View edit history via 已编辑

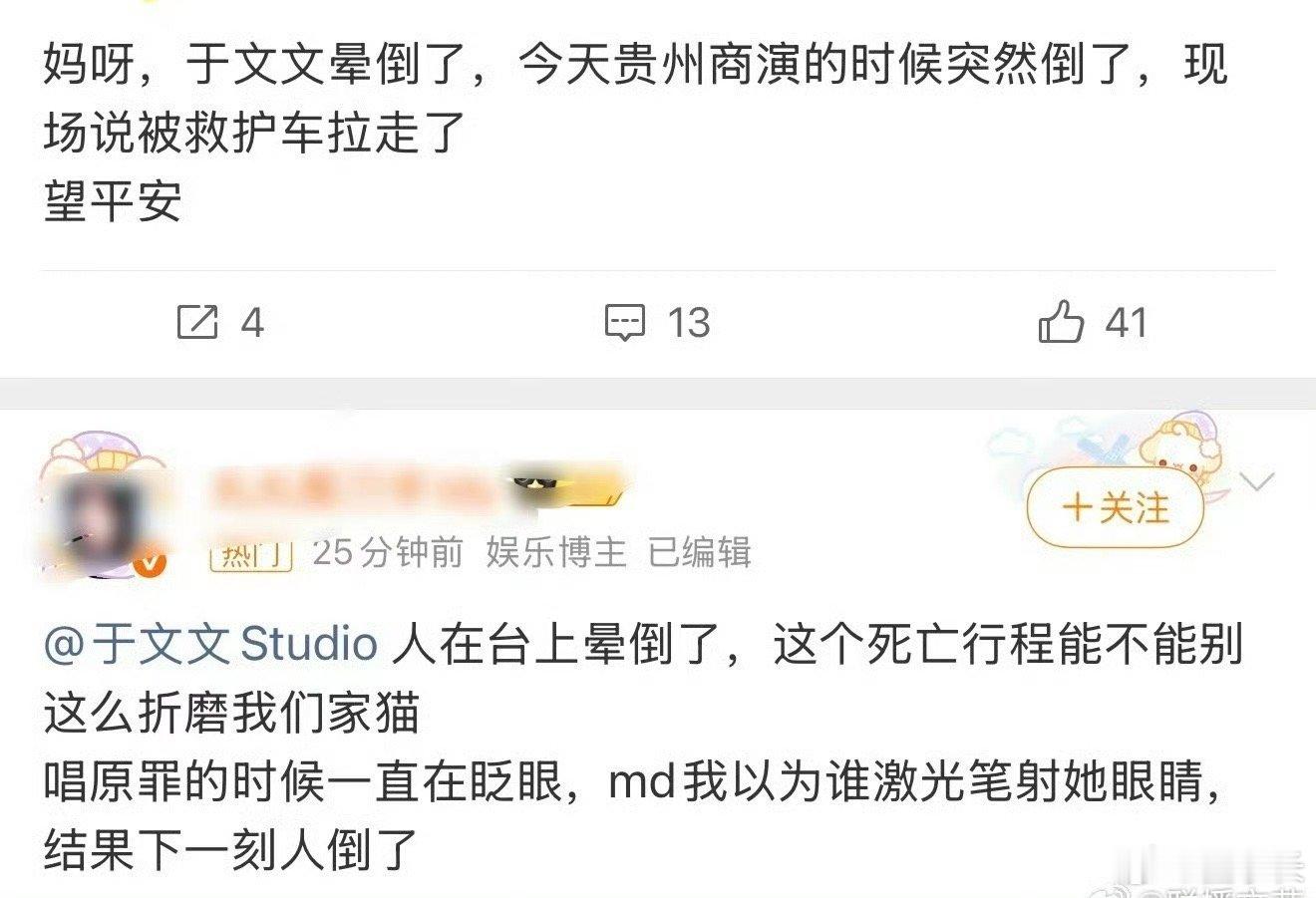[x=699, y=551]
